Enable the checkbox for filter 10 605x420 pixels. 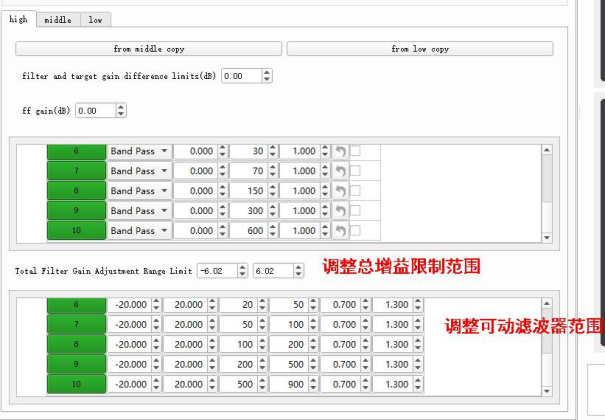coord(355,230)
